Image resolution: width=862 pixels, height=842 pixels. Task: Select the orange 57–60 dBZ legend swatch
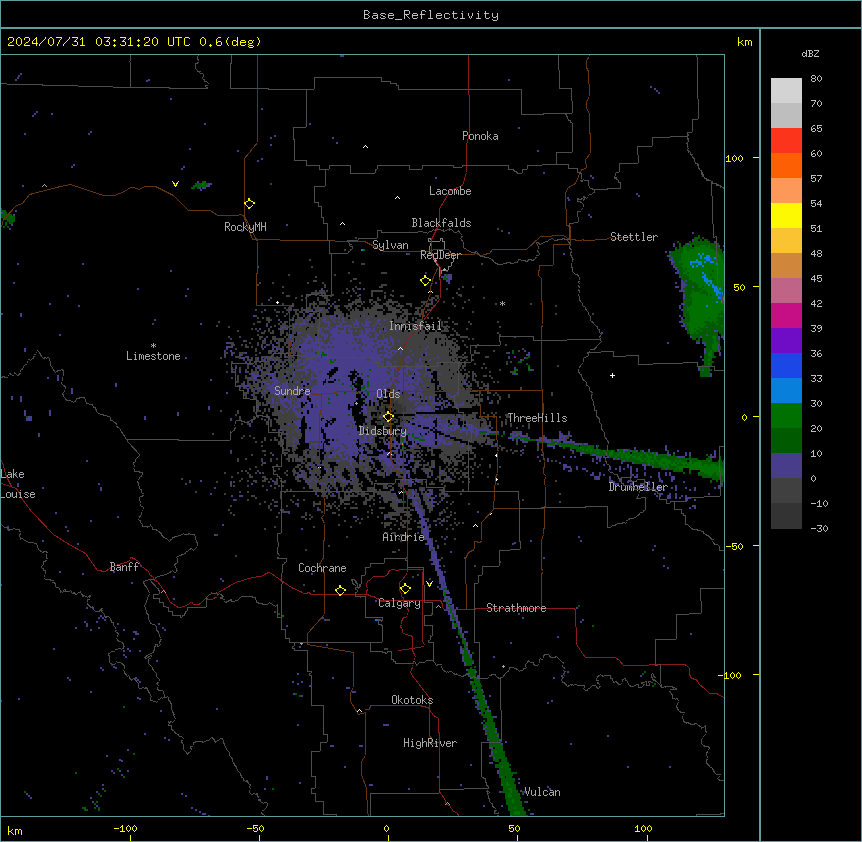coord(786,166)
